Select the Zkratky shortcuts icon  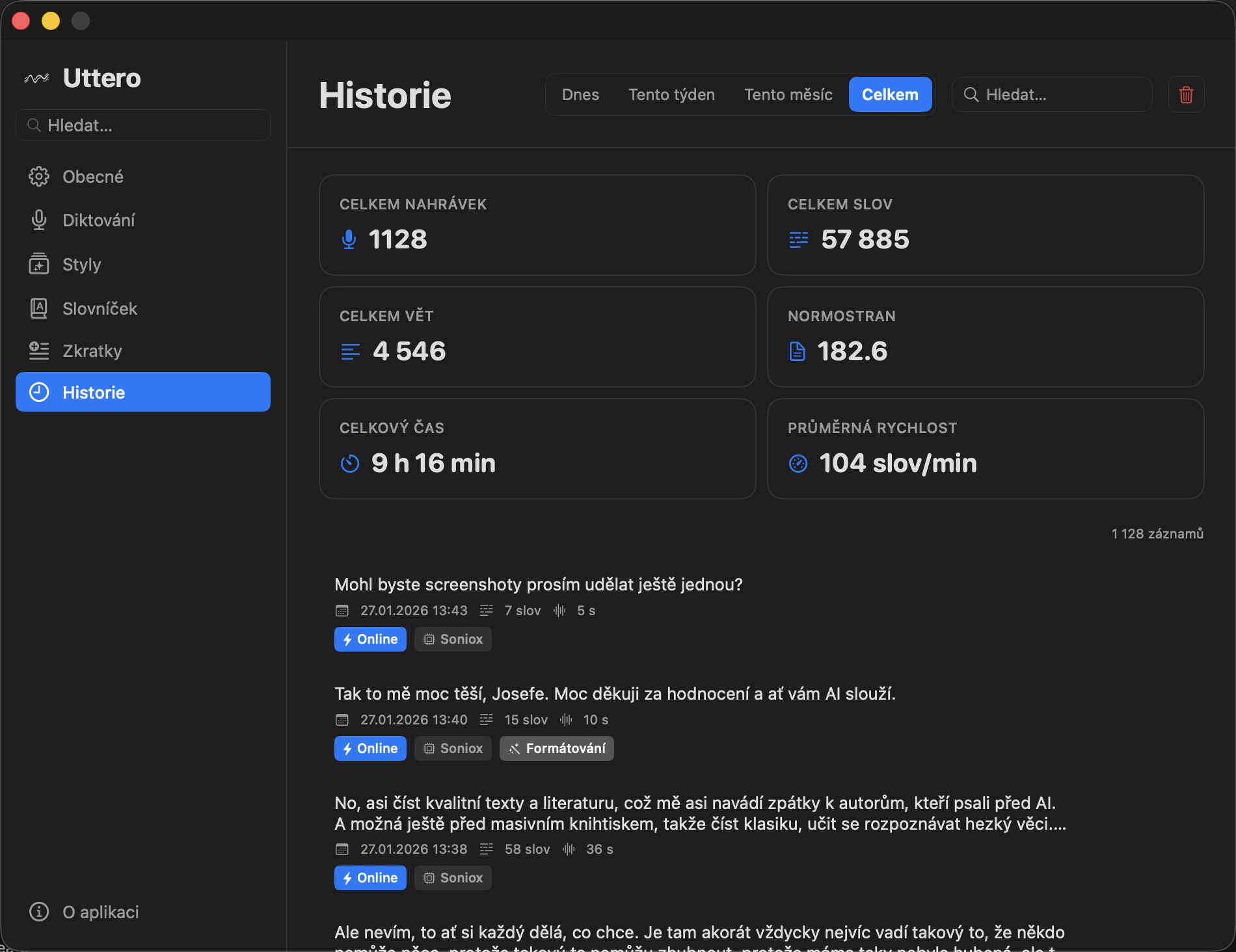(x=39, y=350)
